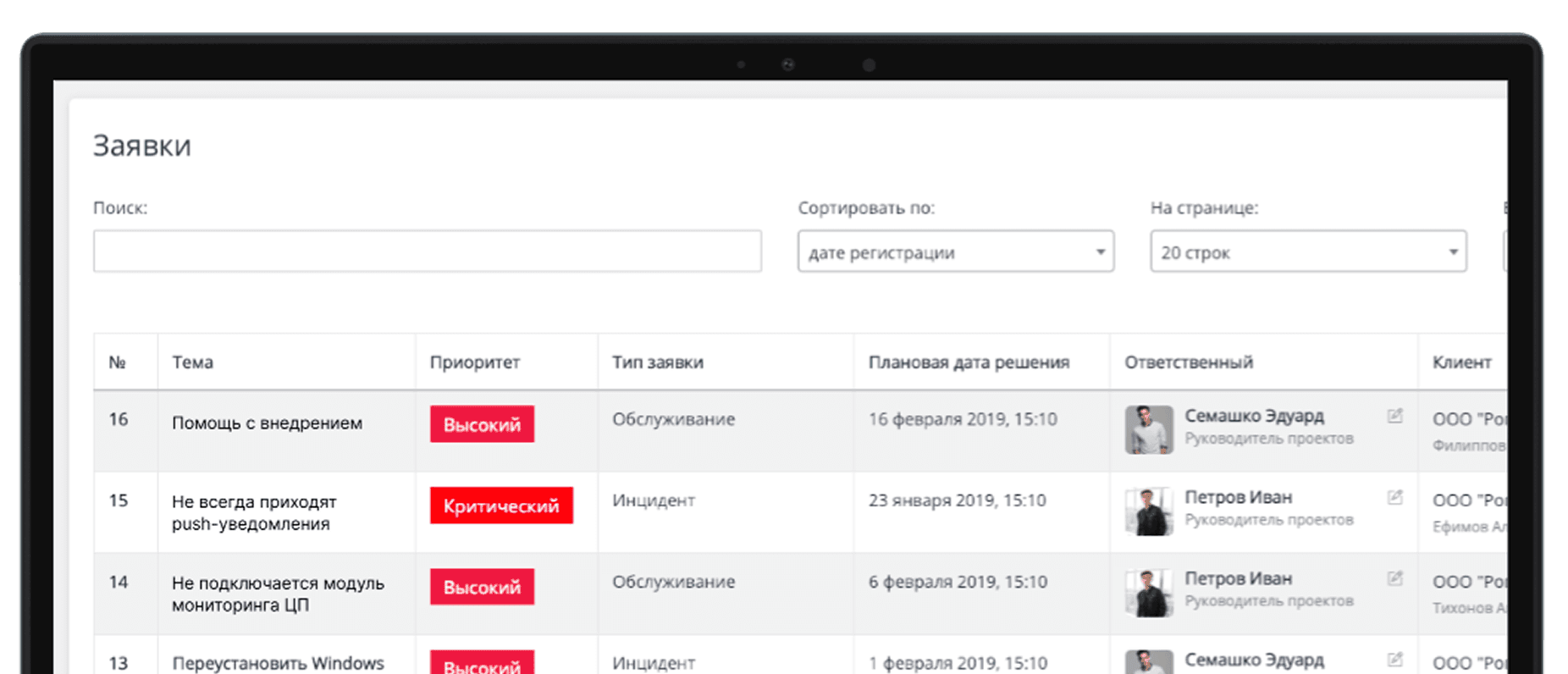Click edit icon in request 13 row
The image size is (1568, 674).
point(1394,659)
